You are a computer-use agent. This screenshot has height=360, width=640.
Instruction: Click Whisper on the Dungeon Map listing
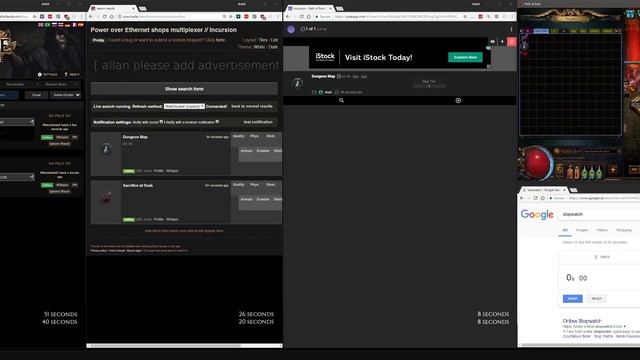click(172, 171)
